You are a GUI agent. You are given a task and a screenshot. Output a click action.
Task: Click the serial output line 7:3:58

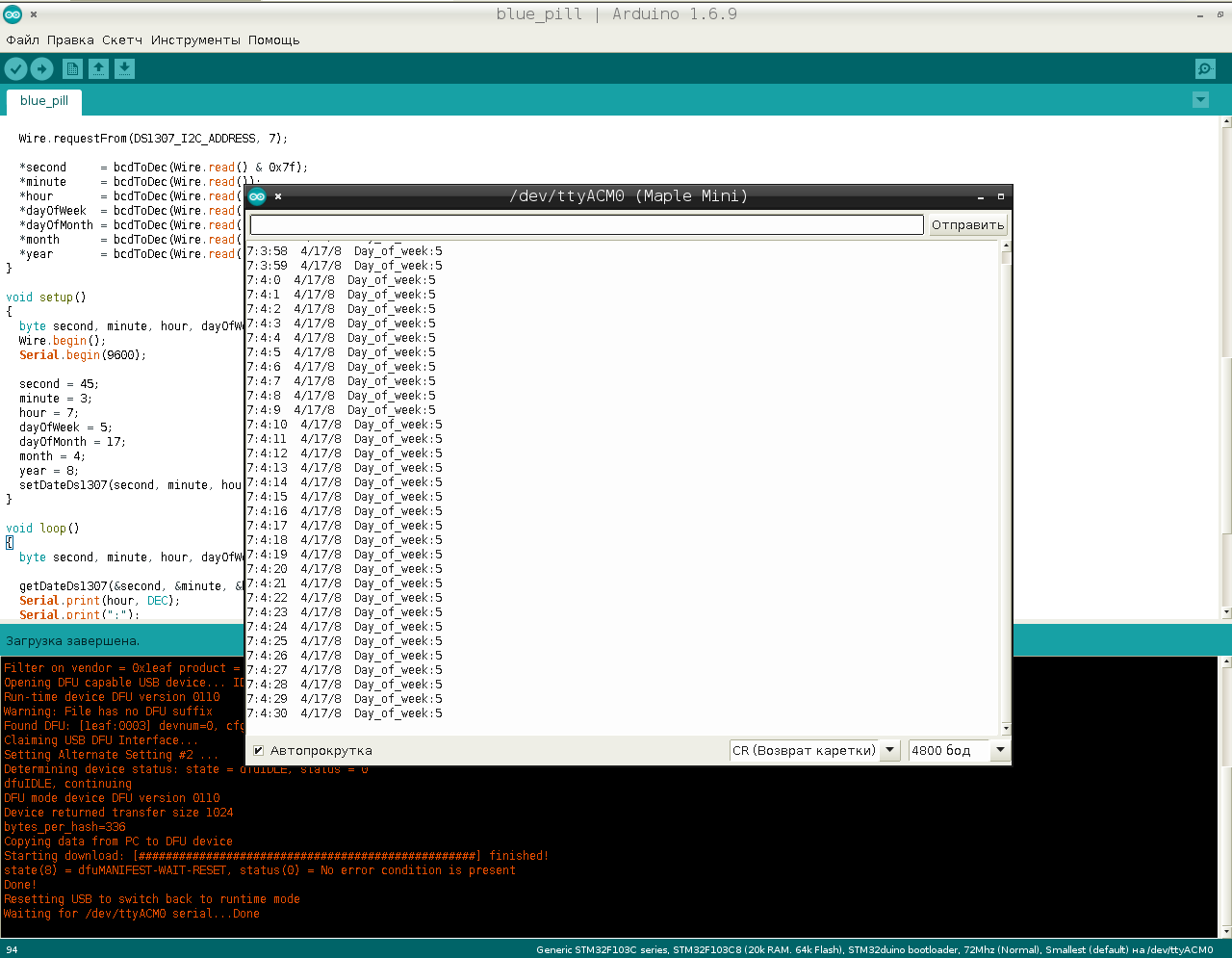click(x=345, y=251)
